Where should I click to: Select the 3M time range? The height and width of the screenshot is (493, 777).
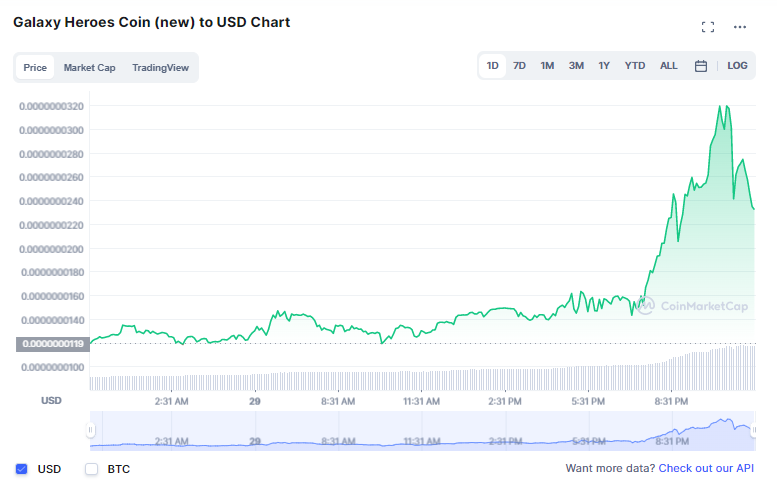[x=576, y=65]
